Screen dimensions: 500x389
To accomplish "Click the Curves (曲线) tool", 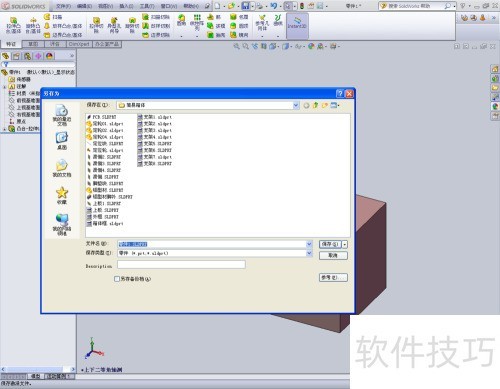I will tap(278, 20).
